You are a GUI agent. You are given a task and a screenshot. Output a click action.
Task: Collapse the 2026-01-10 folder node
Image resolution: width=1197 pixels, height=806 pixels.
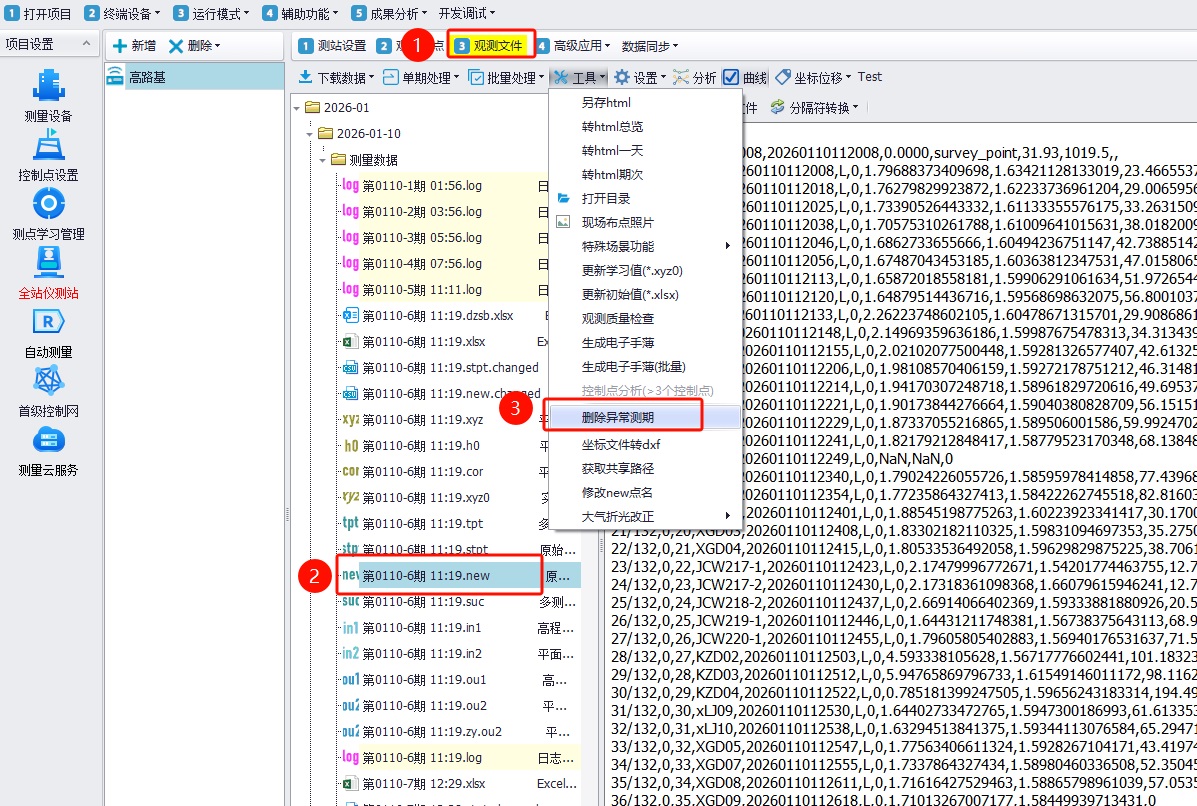pos(310,134)
